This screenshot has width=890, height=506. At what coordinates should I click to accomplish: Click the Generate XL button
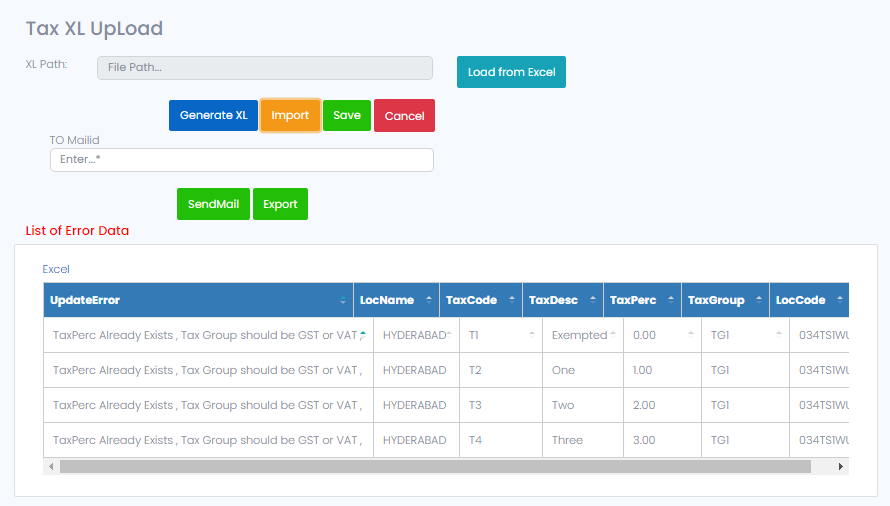coord(213,116)
